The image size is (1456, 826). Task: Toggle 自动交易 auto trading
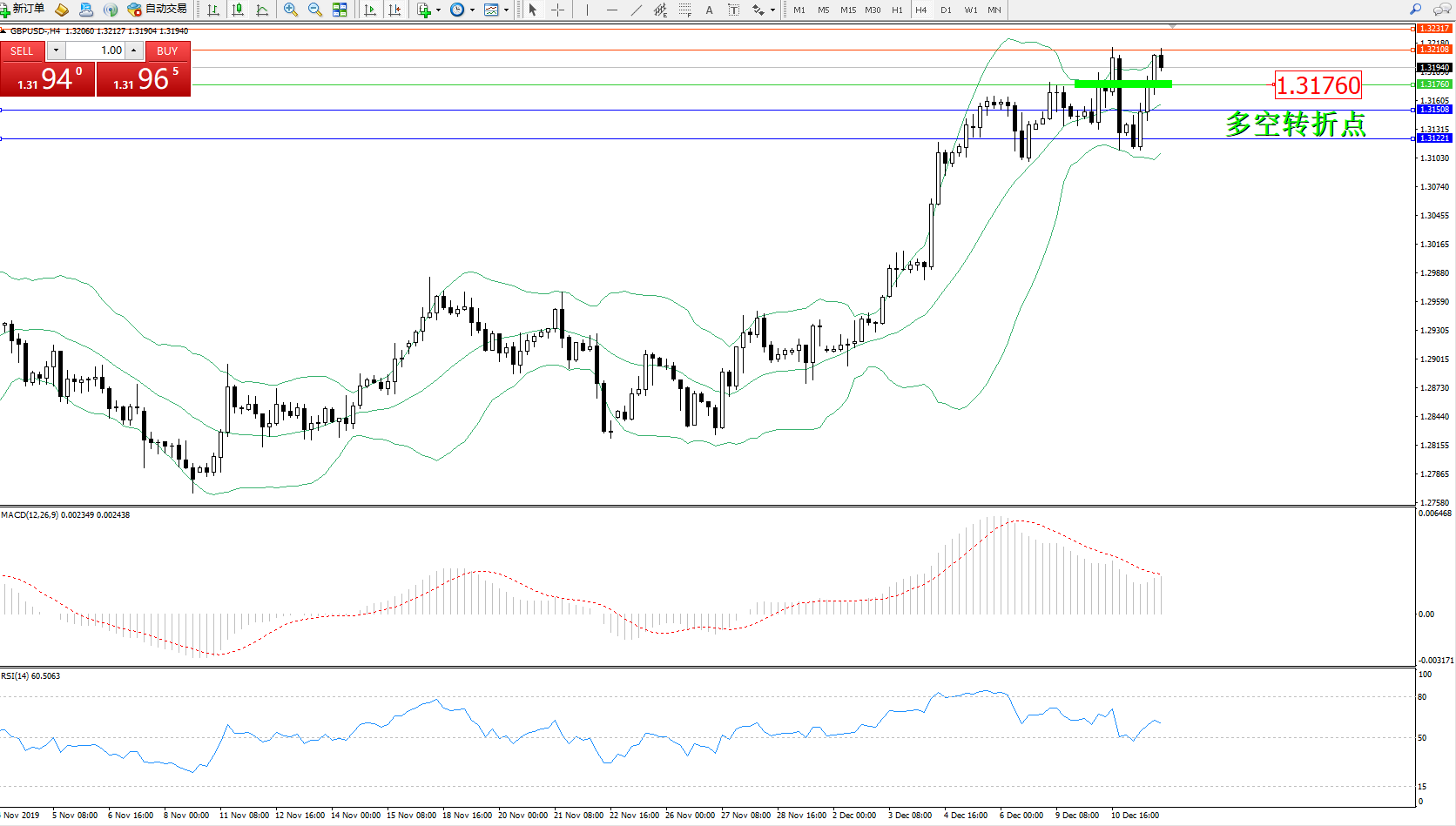click(x=158, y=10)
